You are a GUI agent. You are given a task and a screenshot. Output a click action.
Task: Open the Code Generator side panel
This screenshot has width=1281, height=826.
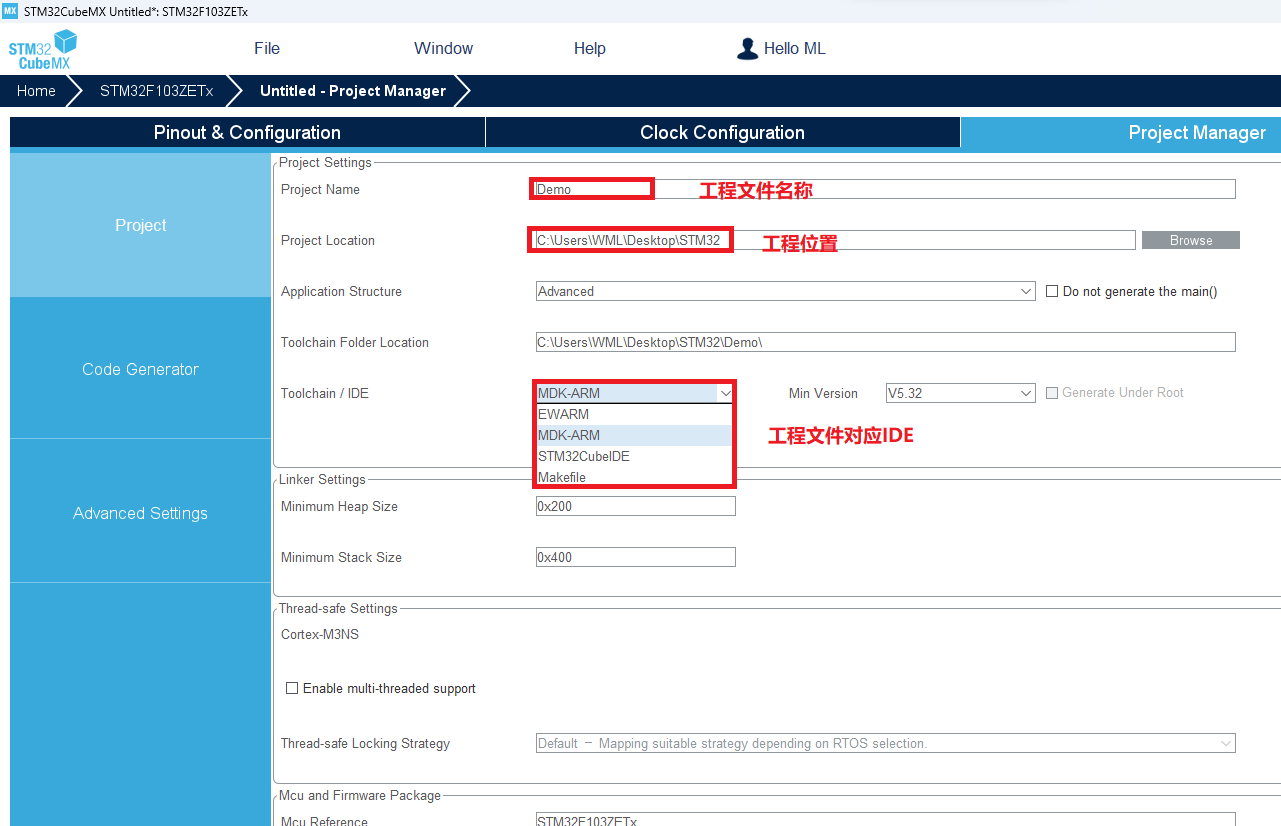point(140,369)
